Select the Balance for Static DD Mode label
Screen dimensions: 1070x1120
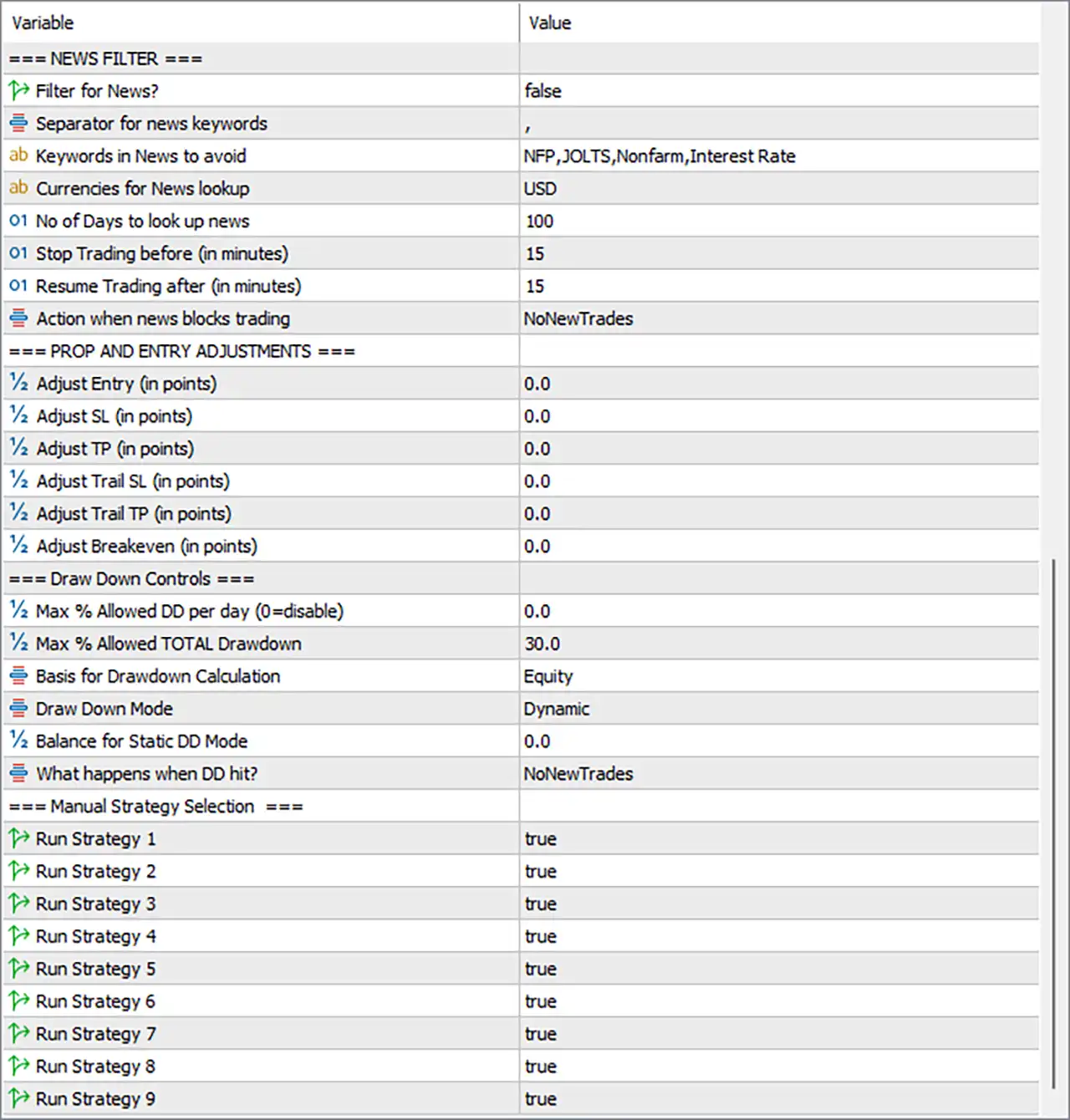click(141, 741)
